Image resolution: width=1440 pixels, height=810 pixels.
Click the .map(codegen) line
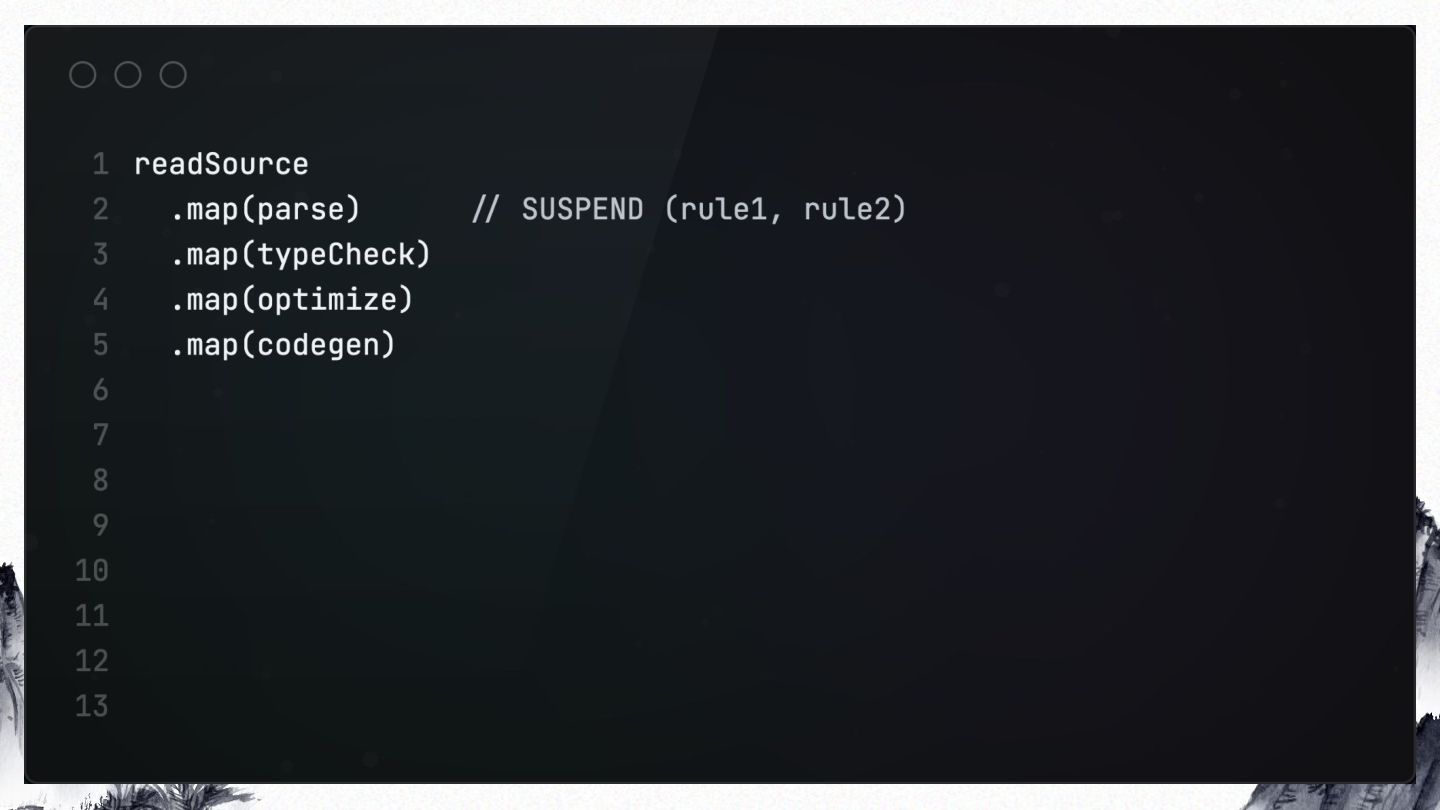tap(283, 345)
